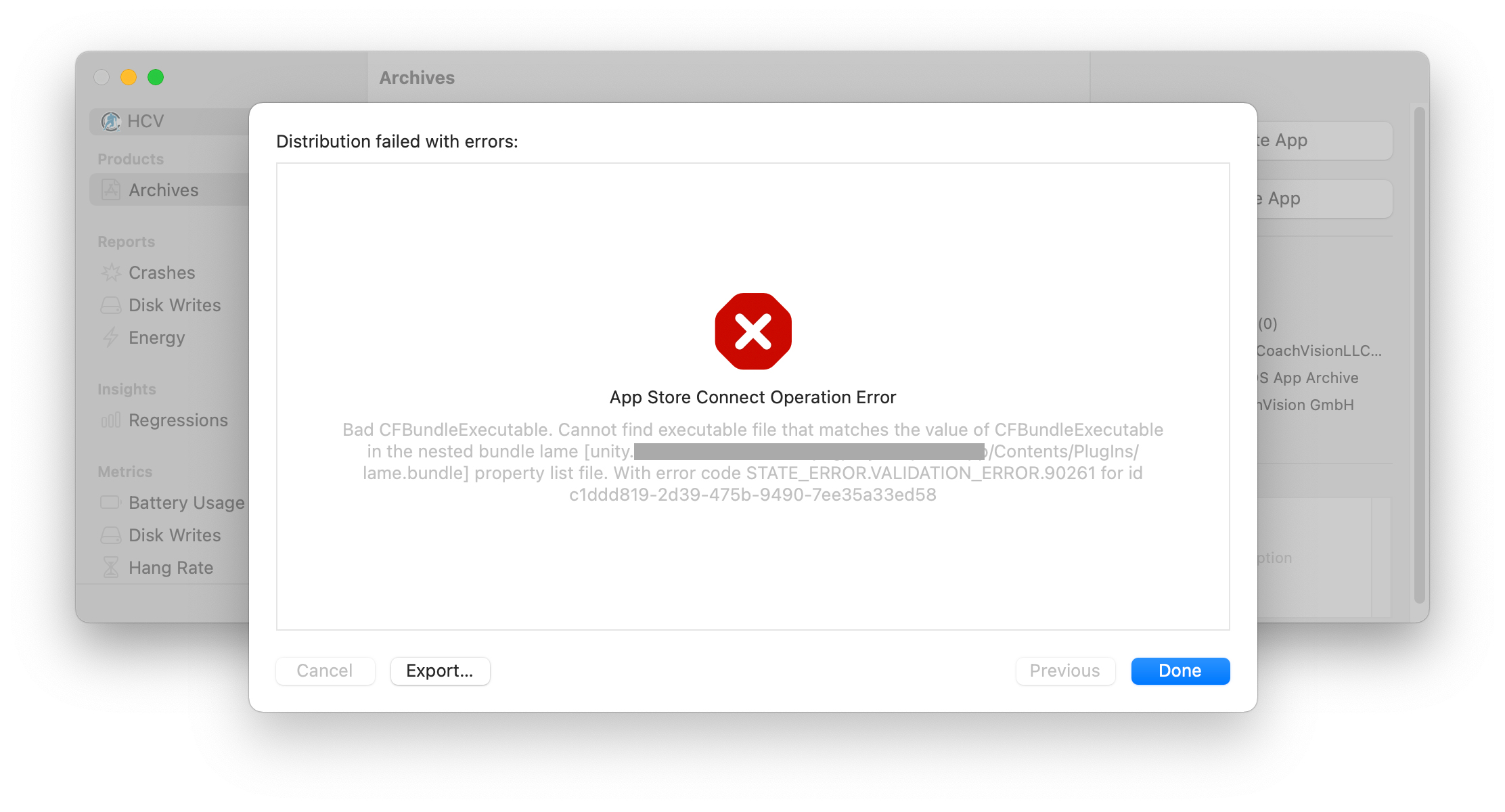Click the HCV app icon in sidebar
Screen dimensions: 1505x812
point(110,122)
